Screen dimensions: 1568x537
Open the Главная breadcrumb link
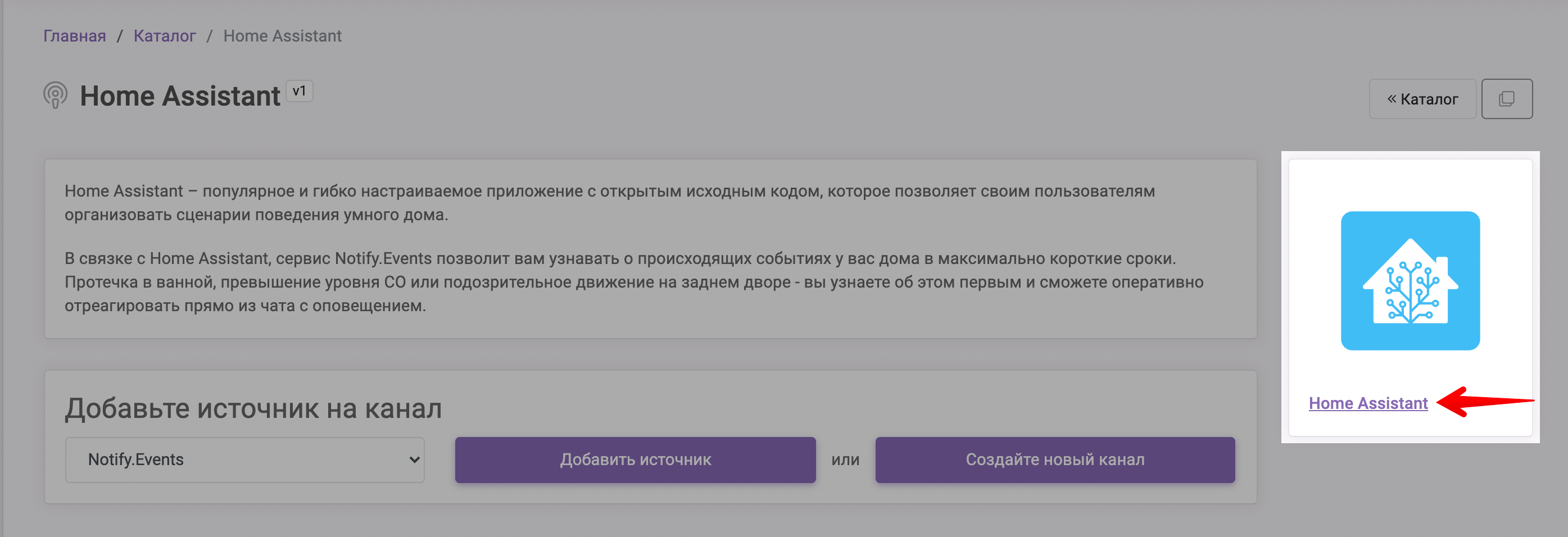coord(74,36)
